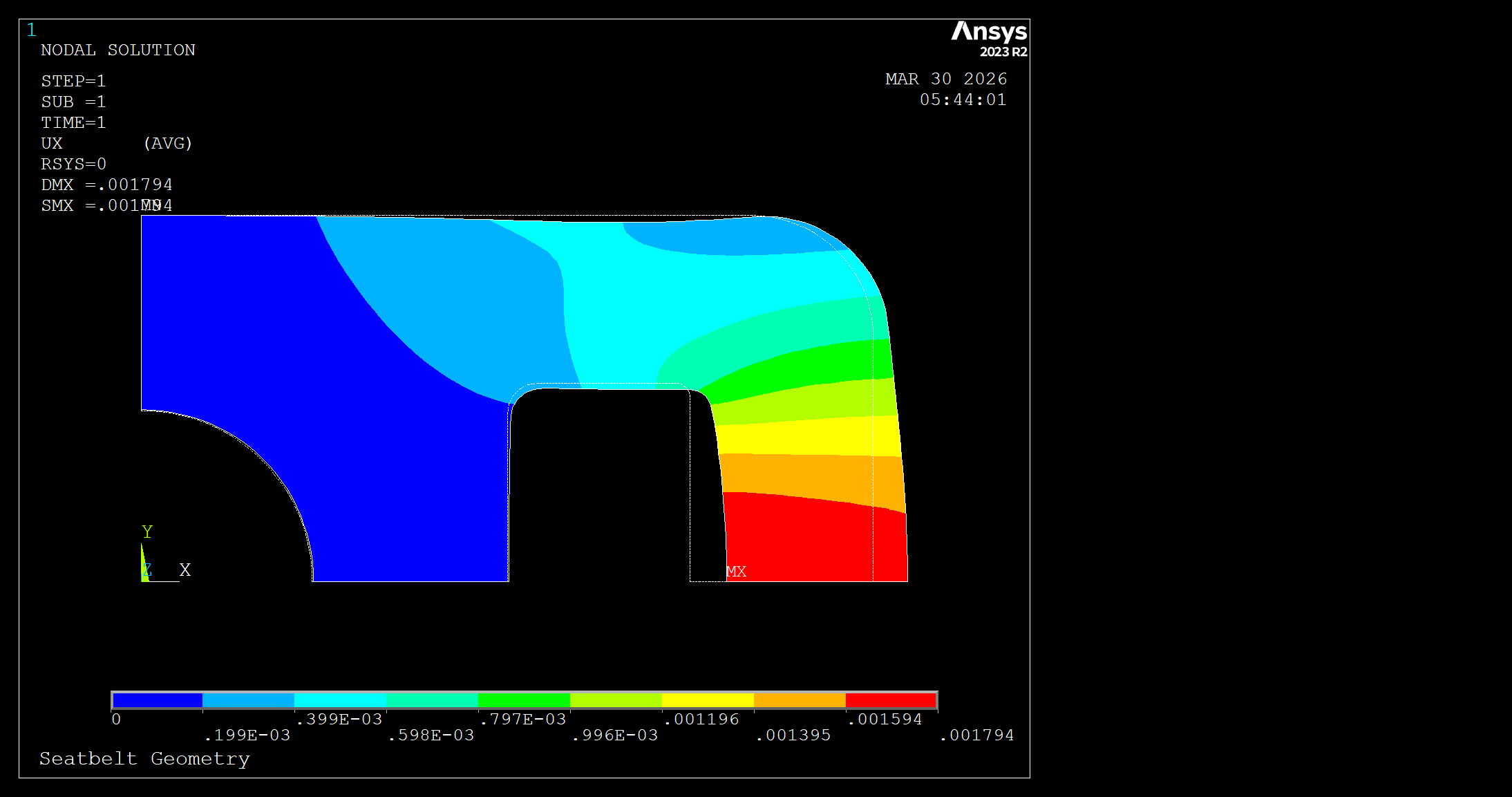Click the dark blue legend color band

point(158,700)
